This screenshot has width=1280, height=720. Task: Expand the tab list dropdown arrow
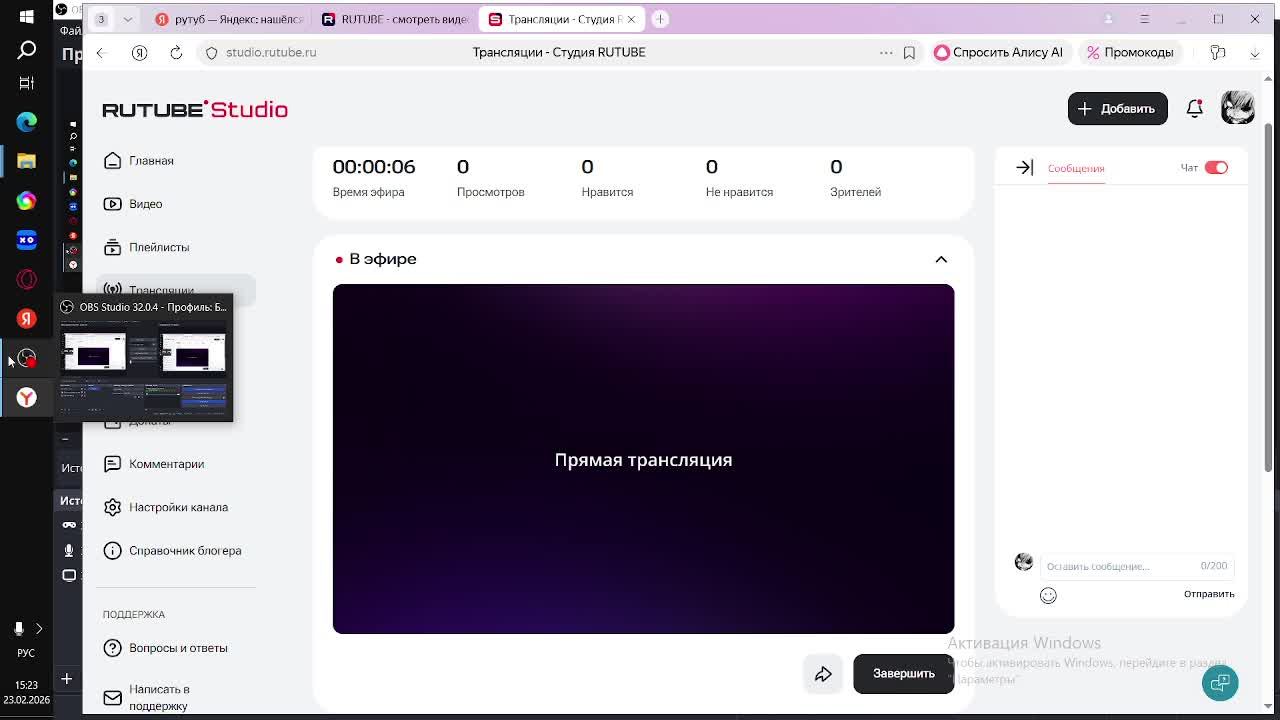tap(127, 19)
